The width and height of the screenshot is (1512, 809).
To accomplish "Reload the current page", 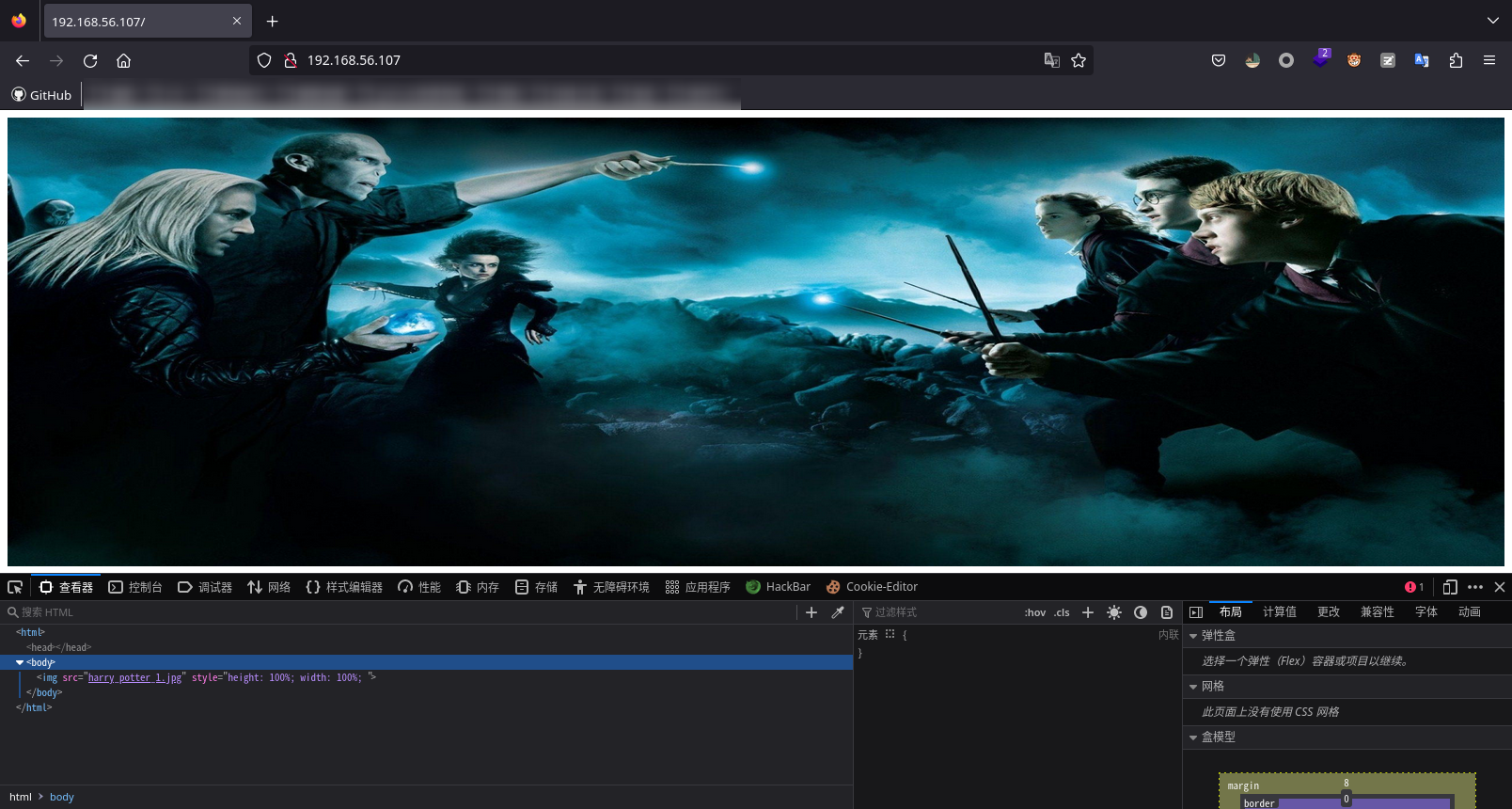I will (x=90, y=60).
